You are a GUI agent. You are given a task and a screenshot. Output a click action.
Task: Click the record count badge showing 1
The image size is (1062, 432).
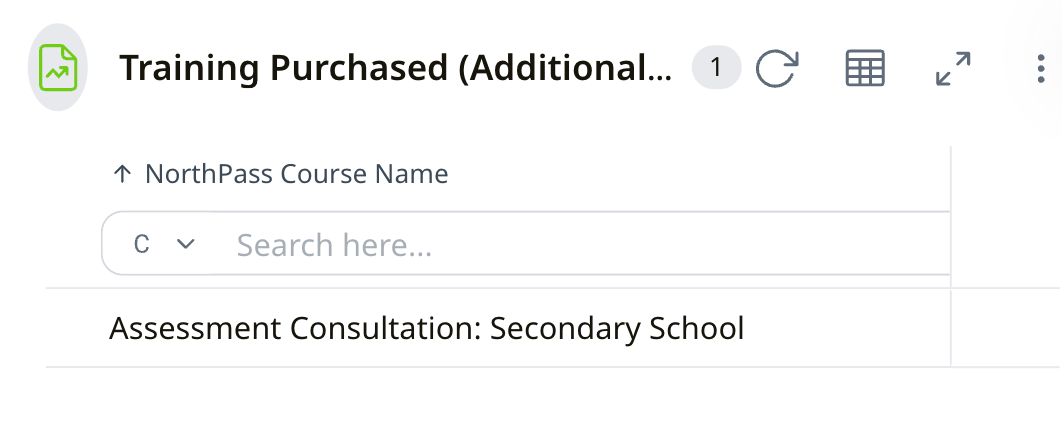[x=716, y=68]
